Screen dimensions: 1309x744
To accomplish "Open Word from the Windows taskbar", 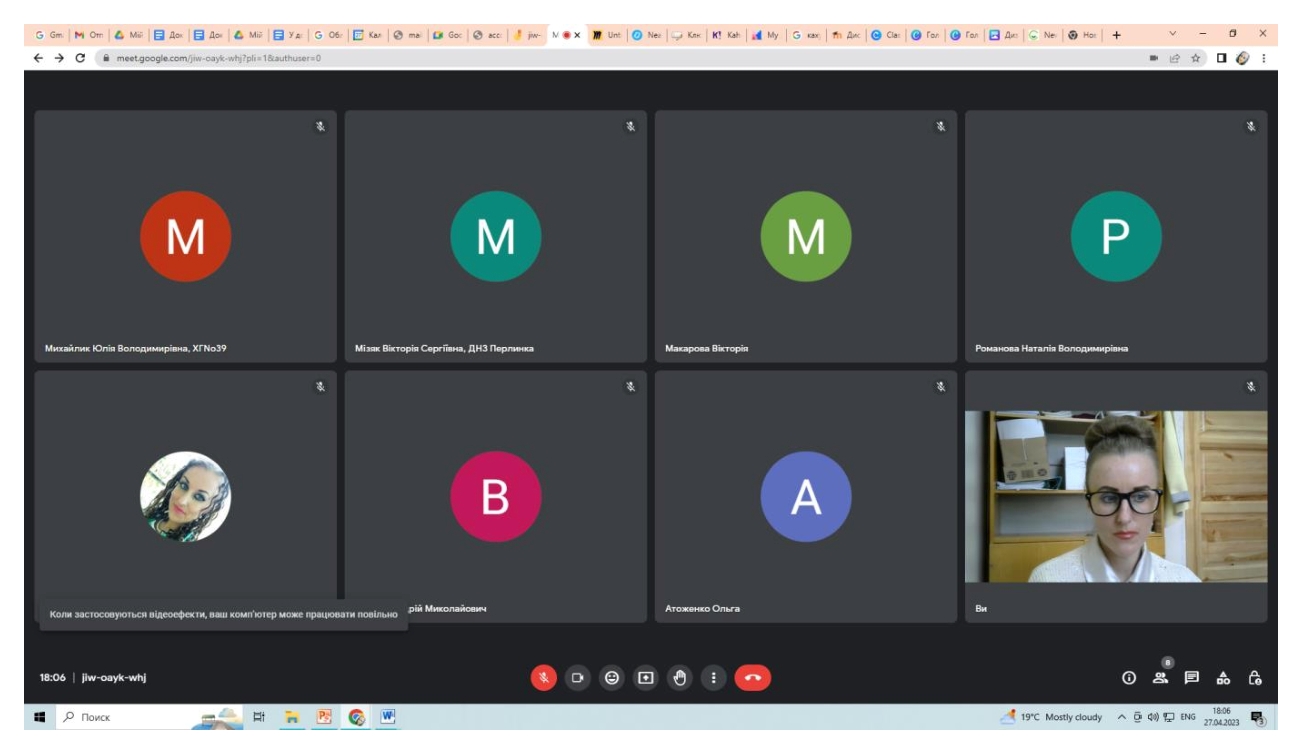I will [x=387, y=717].
